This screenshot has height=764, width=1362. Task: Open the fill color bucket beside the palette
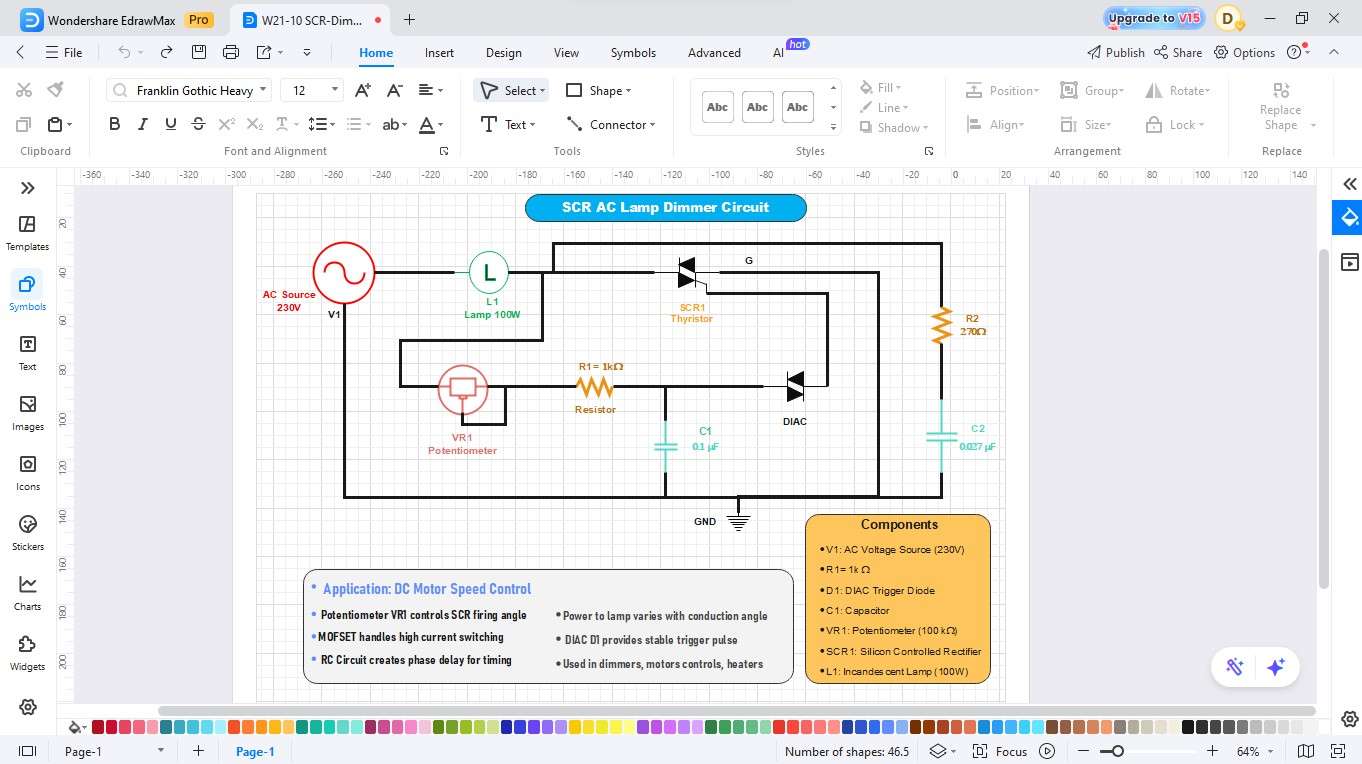75,727
